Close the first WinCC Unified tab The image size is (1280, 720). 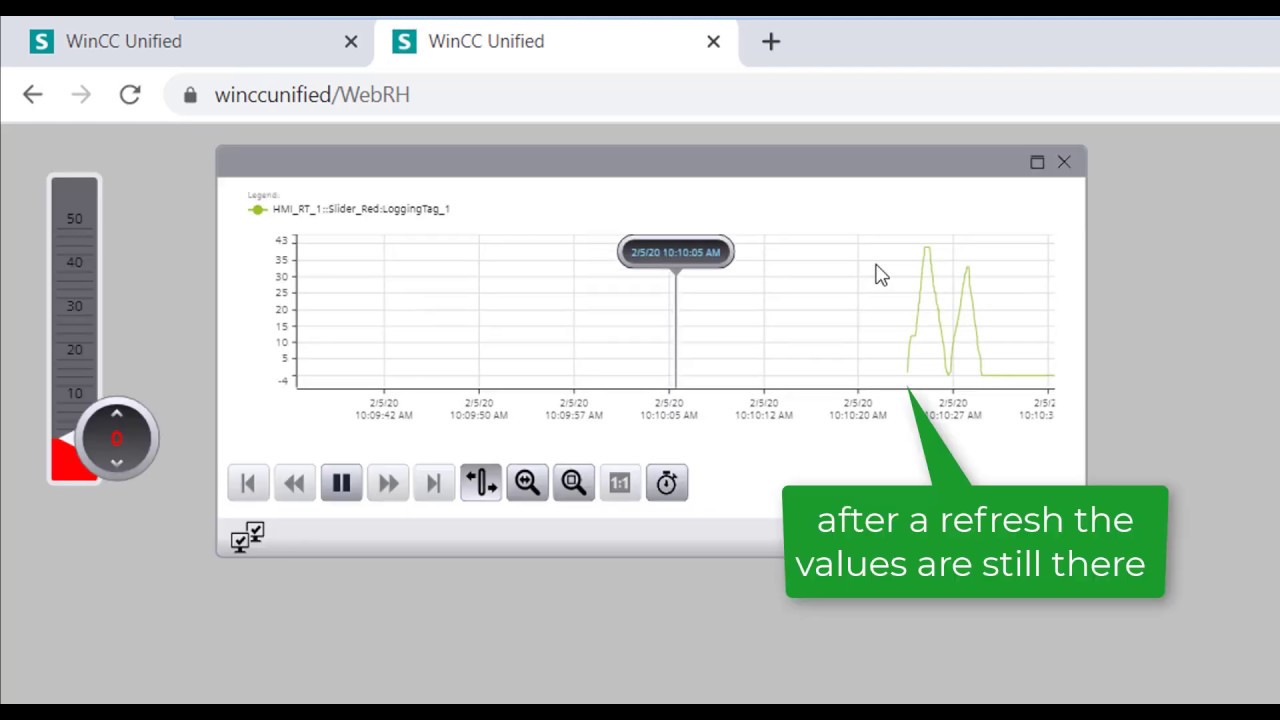pyautogui.click(x=351, y=41)
